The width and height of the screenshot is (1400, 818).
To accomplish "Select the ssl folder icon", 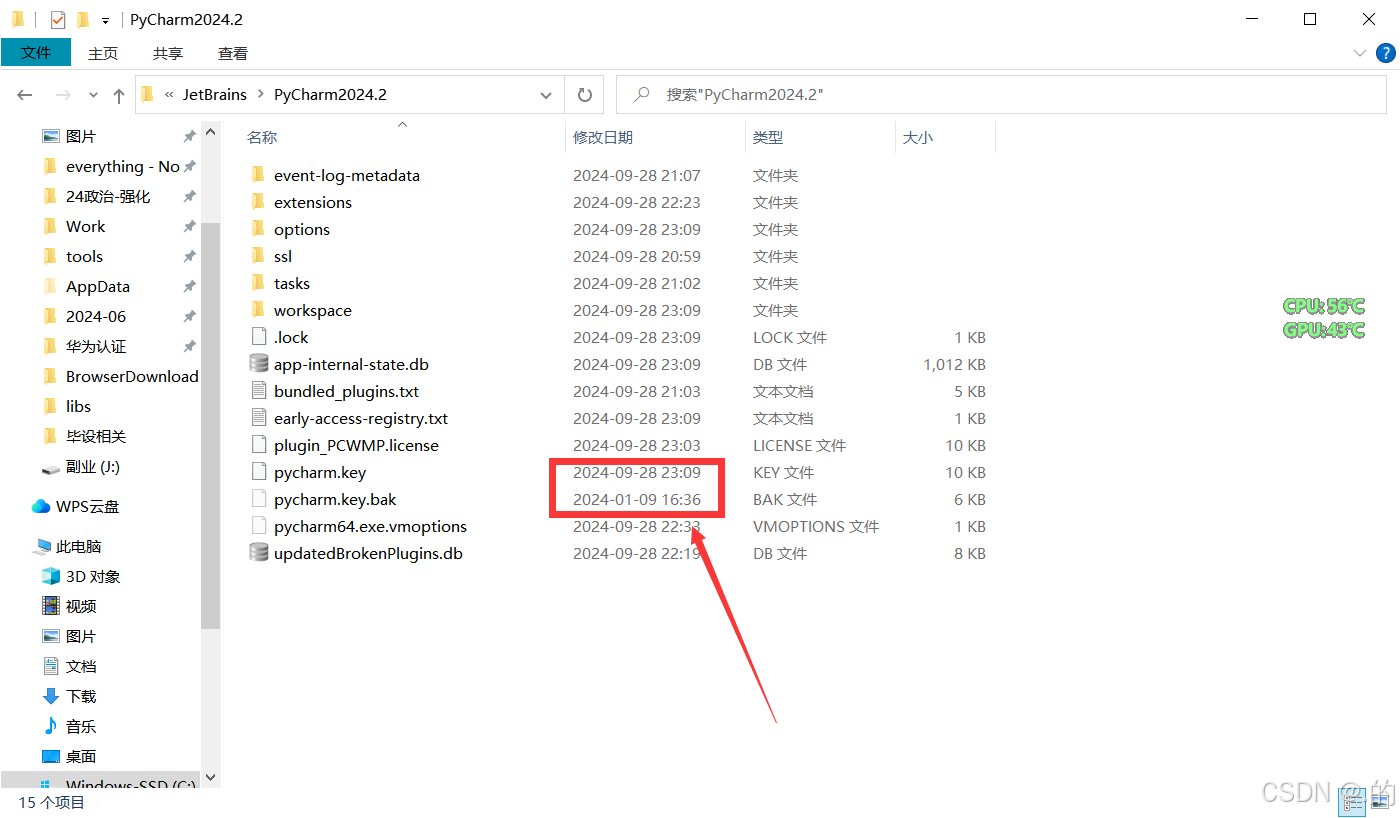I will [x=258, y=256].
